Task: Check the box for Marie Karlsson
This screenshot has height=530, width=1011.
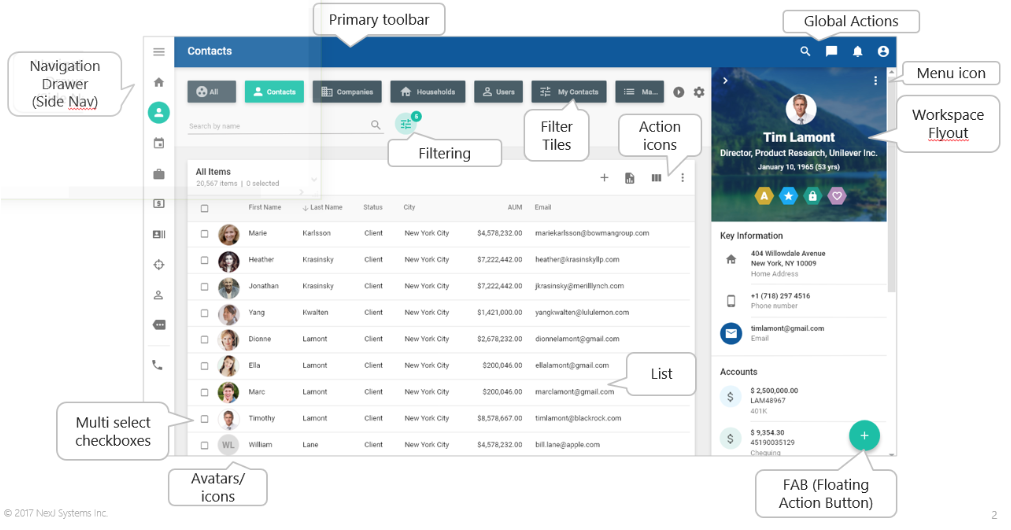Action: click(x=205, y=234)
